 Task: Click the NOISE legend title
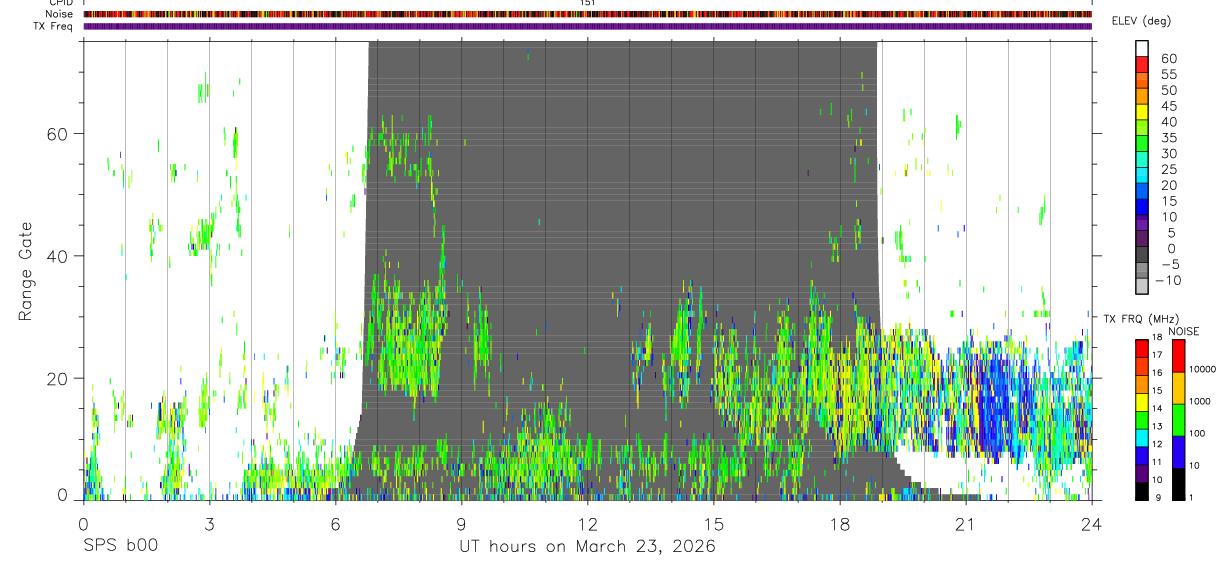click(1185, 332)
